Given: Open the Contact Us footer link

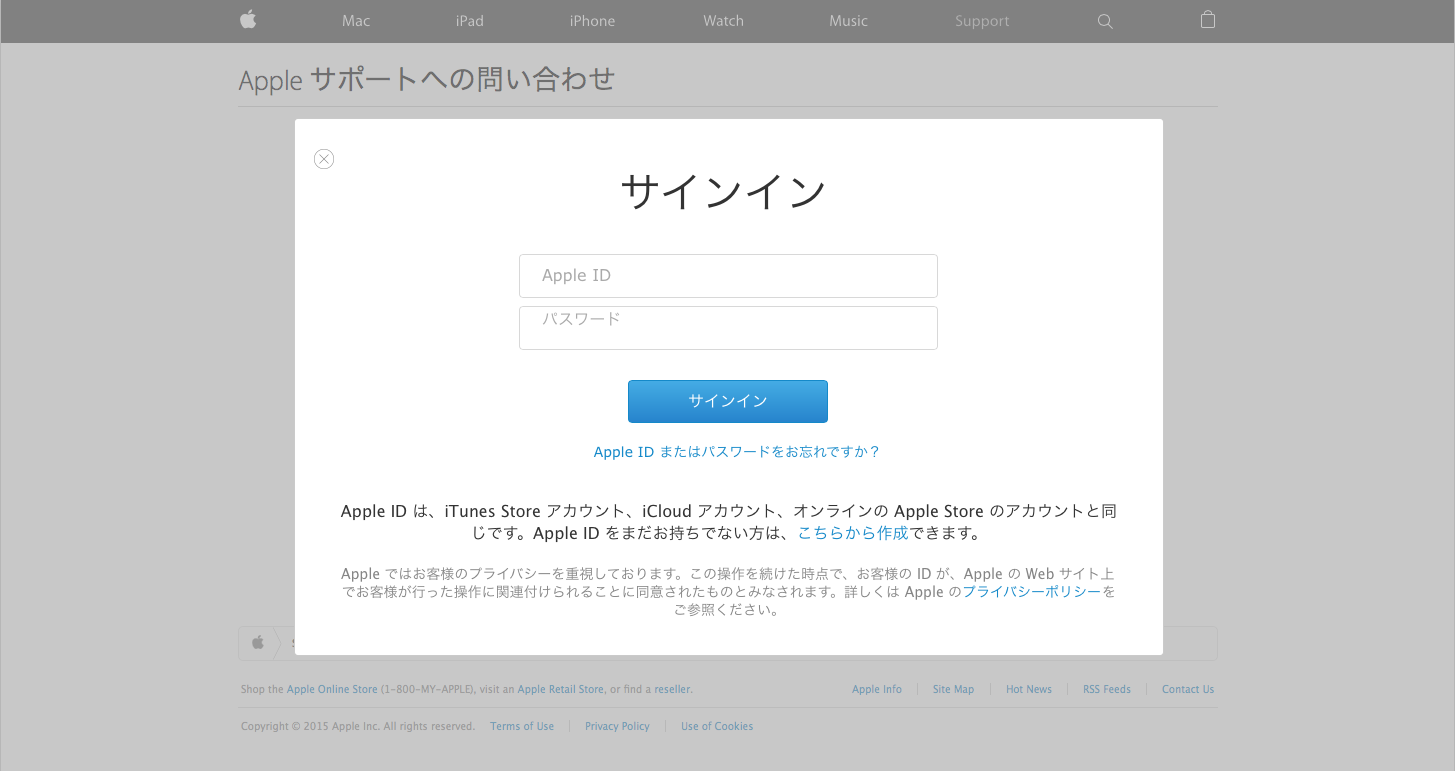Looking at the screenshot, I should 1188,689.
